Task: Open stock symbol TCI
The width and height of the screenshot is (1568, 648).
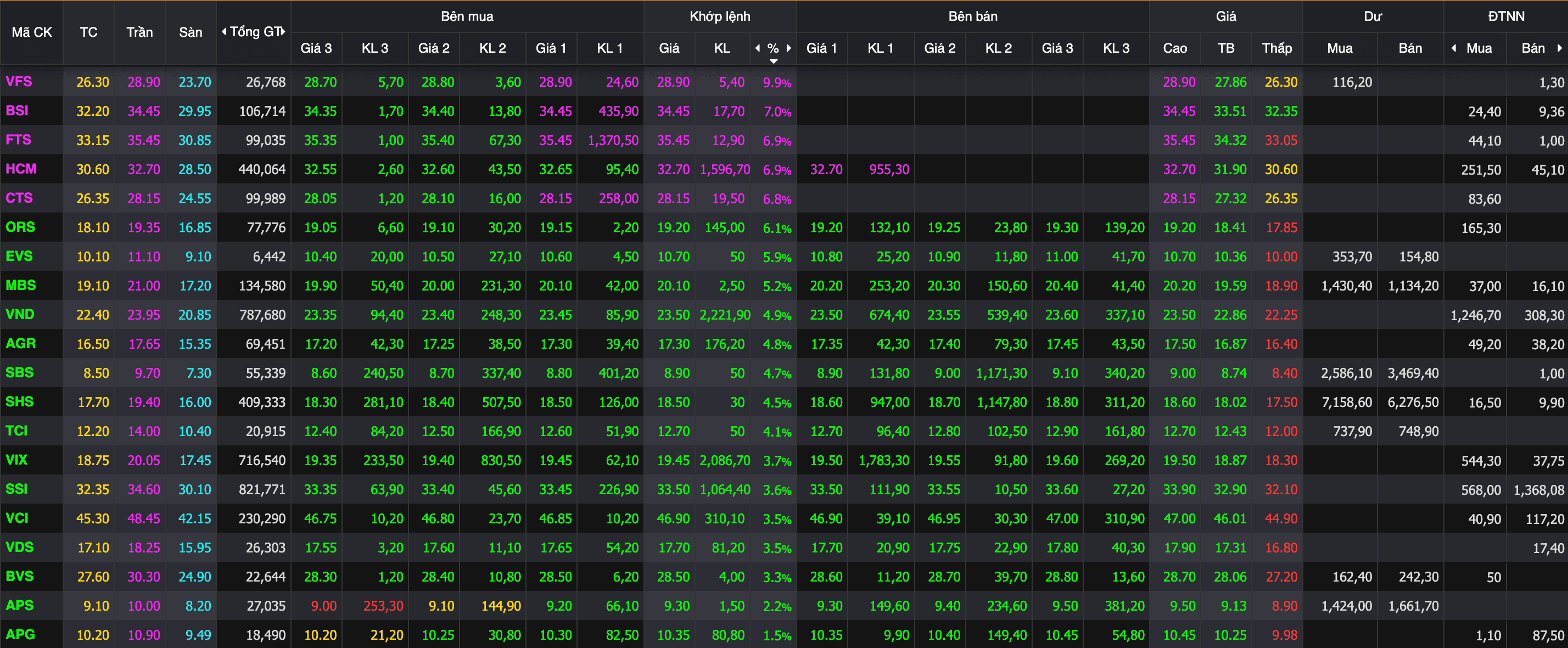Action: [x=16, y=431]
